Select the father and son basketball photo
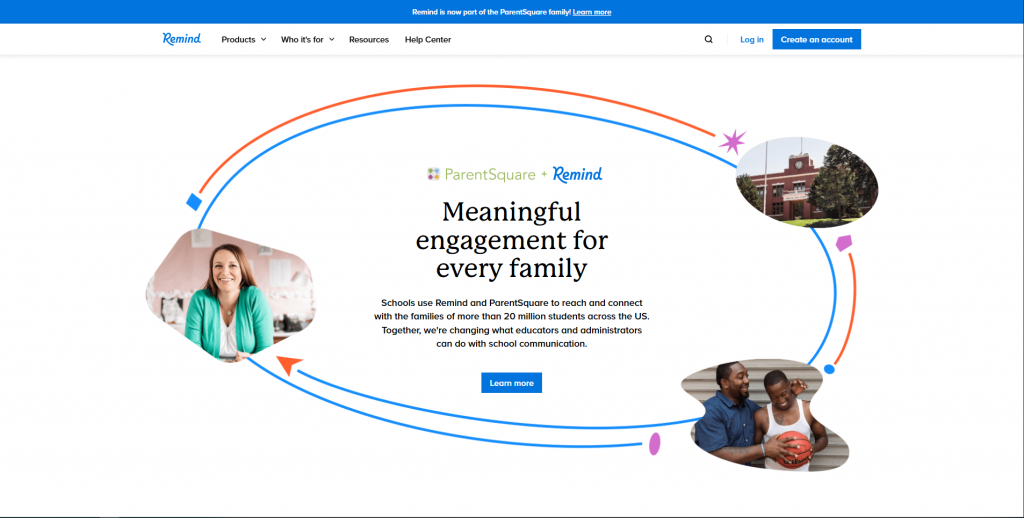The width and height of the screenshot is (1024, 518). 765,415
